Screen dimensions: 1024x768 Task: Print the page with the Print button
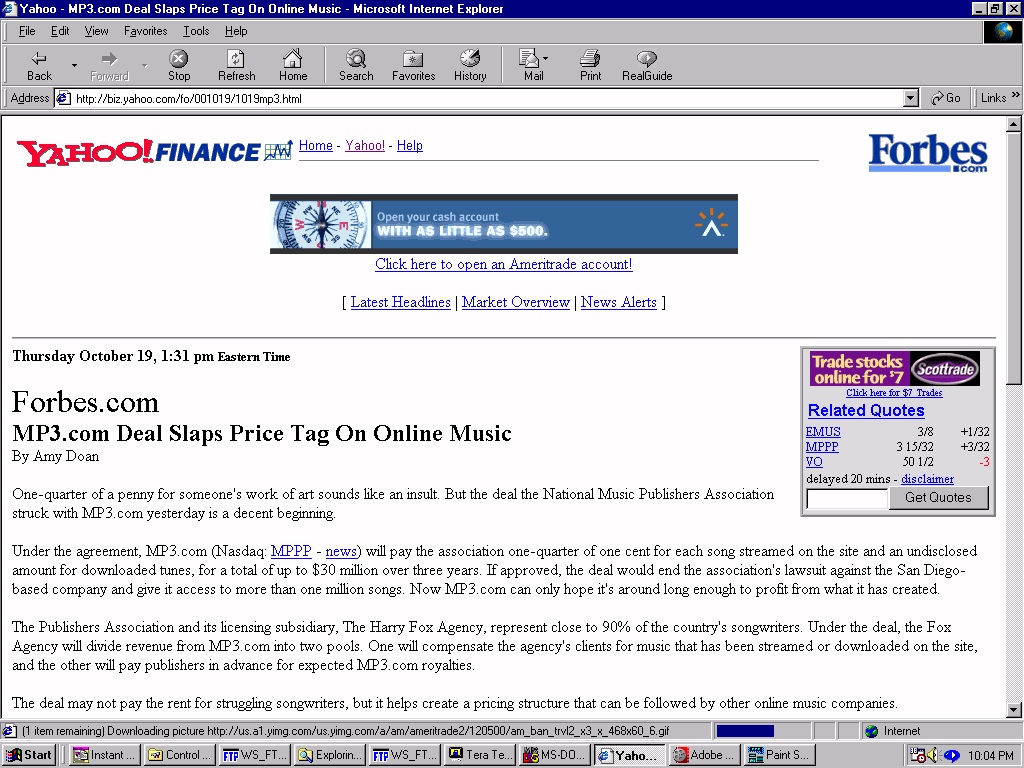(x=590, y=66)
